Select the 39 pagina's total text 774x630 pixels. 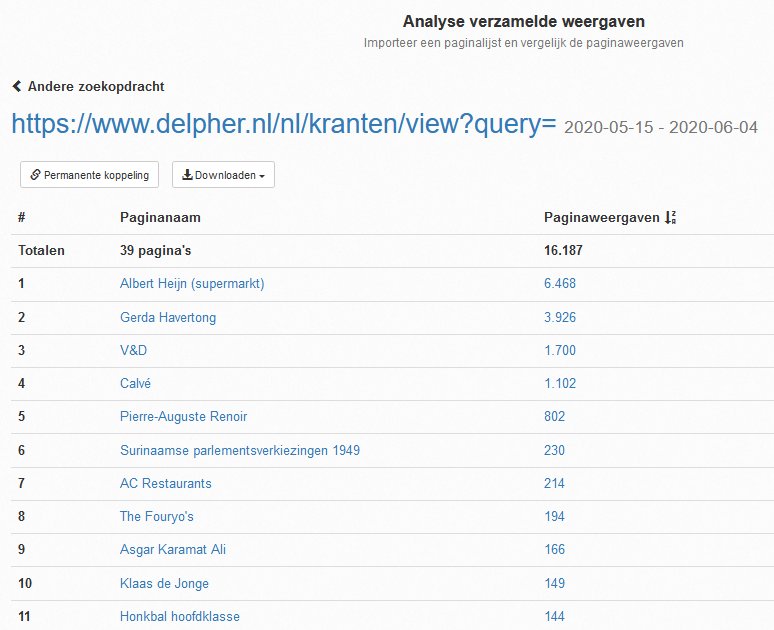click(x=155, y=251)
